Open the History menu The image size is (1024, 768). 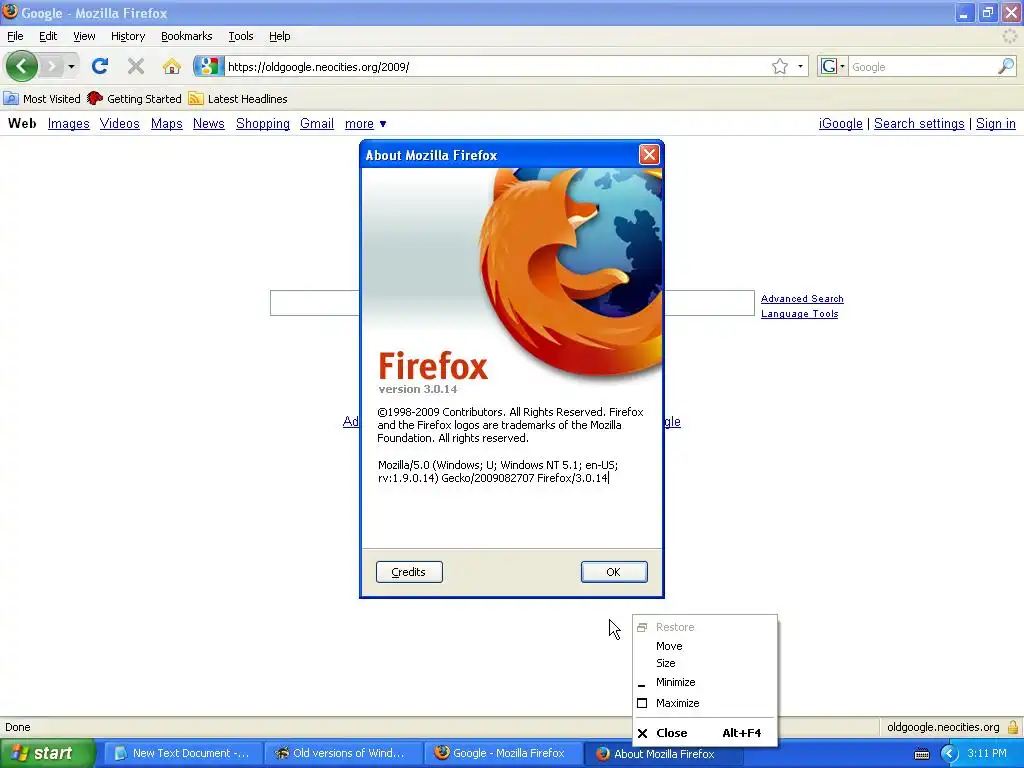tap(128, 37)
